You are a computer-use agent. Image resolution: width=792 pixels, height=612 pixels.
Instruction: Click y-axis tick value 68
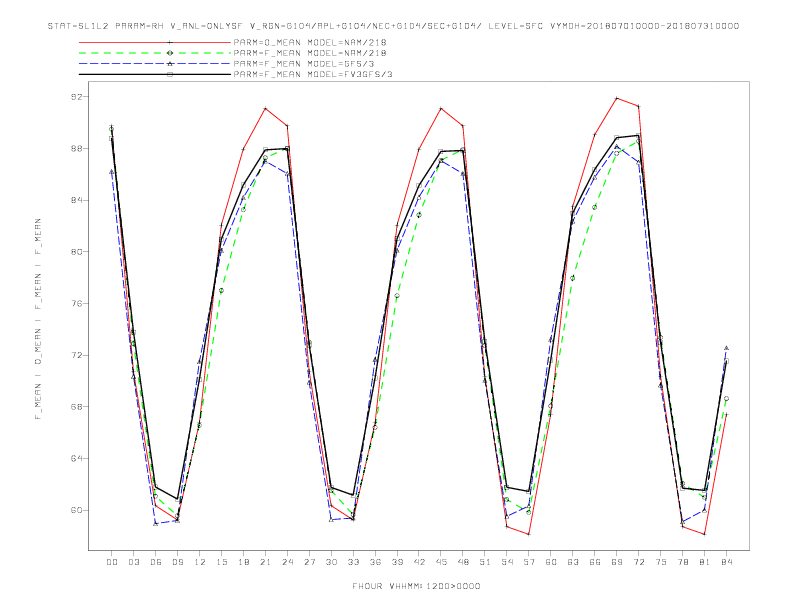coord(77,406)
